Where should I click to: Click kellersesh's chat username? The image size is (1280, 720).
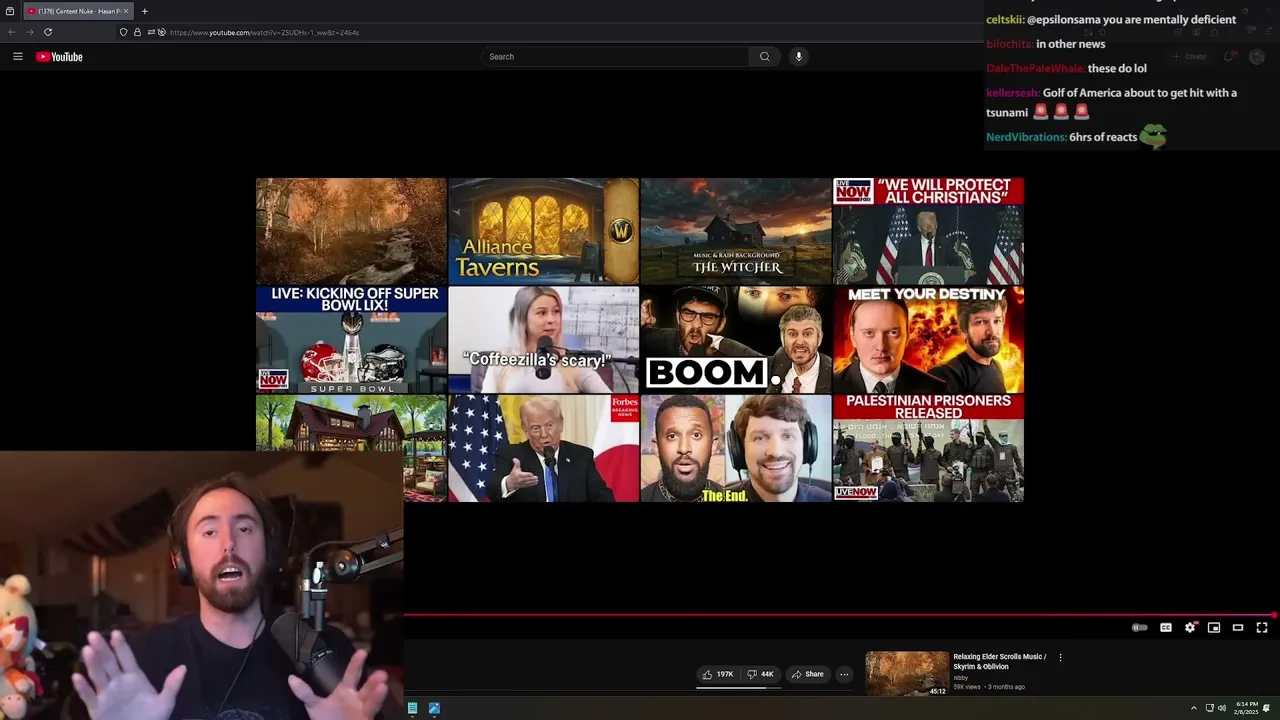coord(1012,93)
